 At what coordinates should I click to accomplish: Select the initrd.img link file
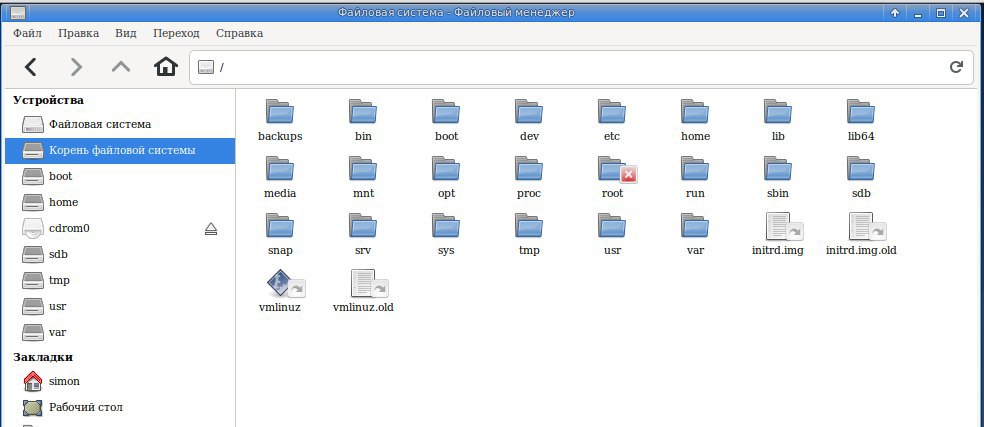[x=778, y=234]
